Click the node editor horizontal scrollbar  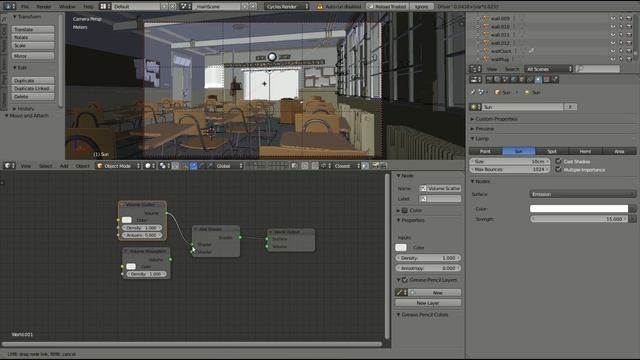coord(192,344)
